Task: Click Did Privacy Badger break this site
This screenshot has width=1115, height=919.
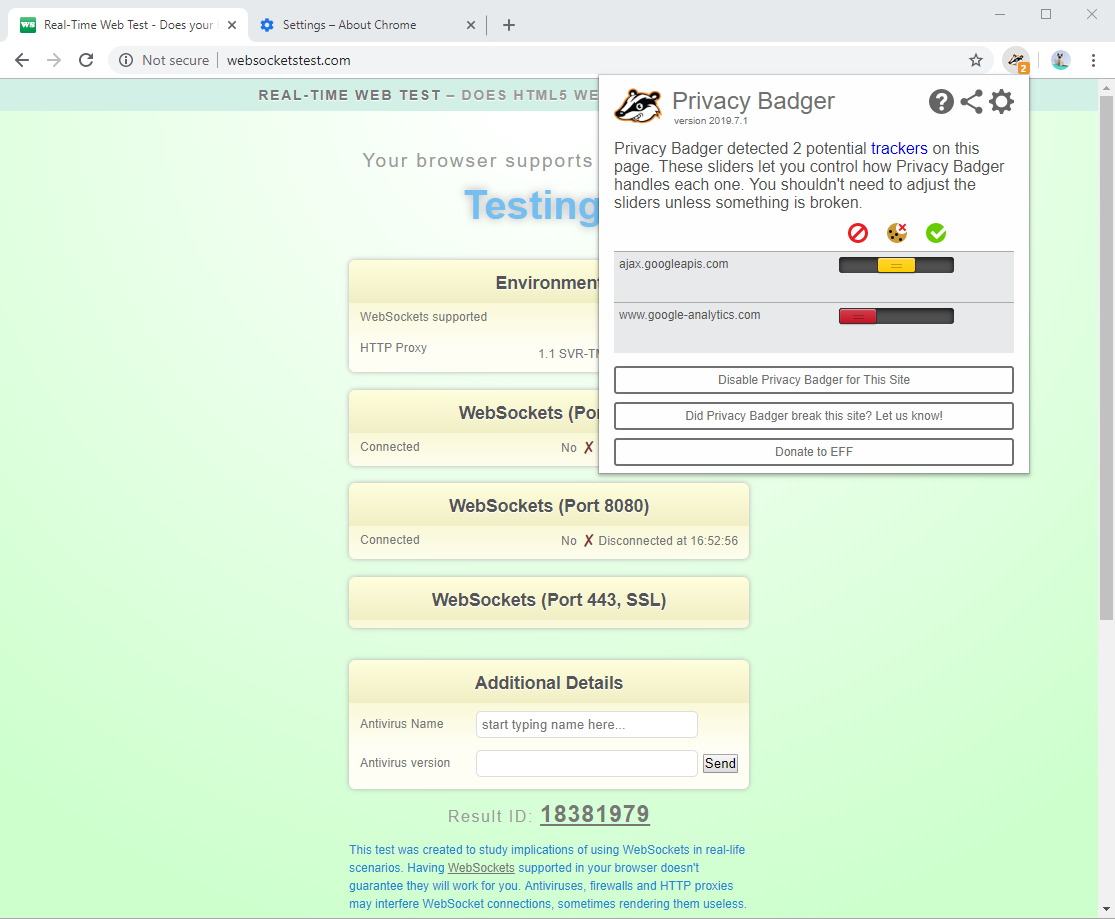Action: tap(813, 416)
